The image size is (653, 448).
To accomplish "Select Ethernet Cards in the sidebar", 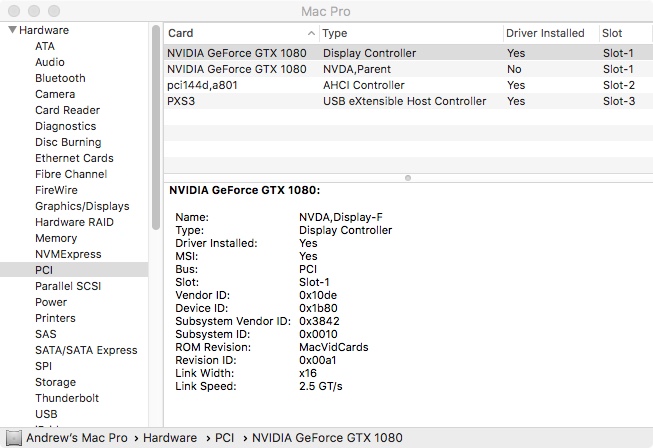I will coord(74,158).
